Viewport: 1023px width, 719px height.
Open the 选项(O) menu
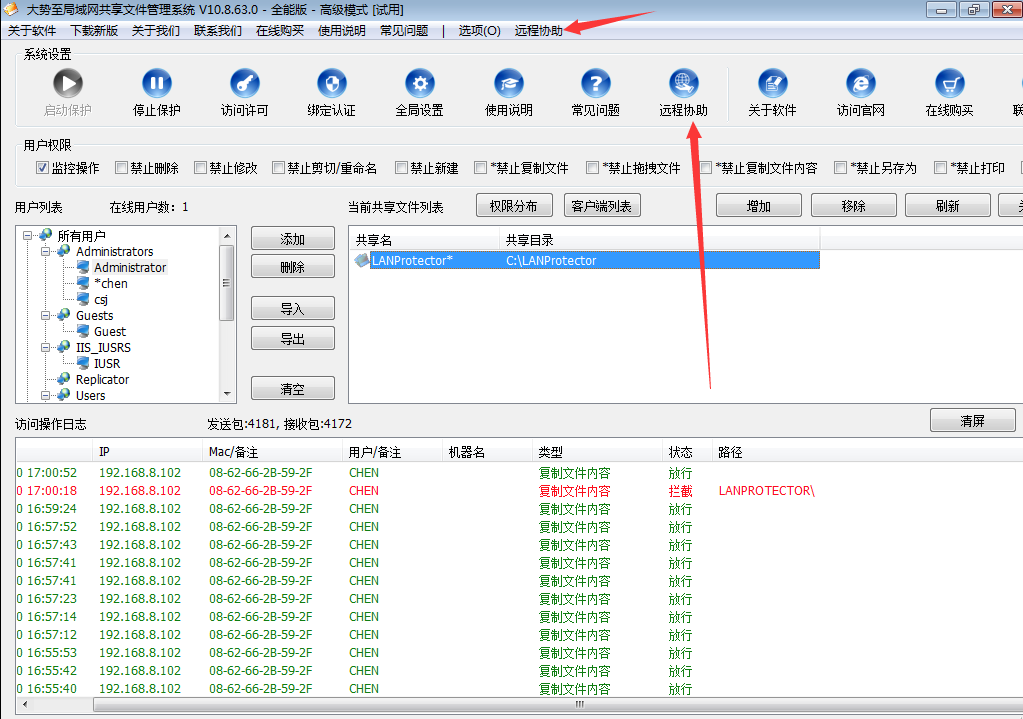pos(479,31)
